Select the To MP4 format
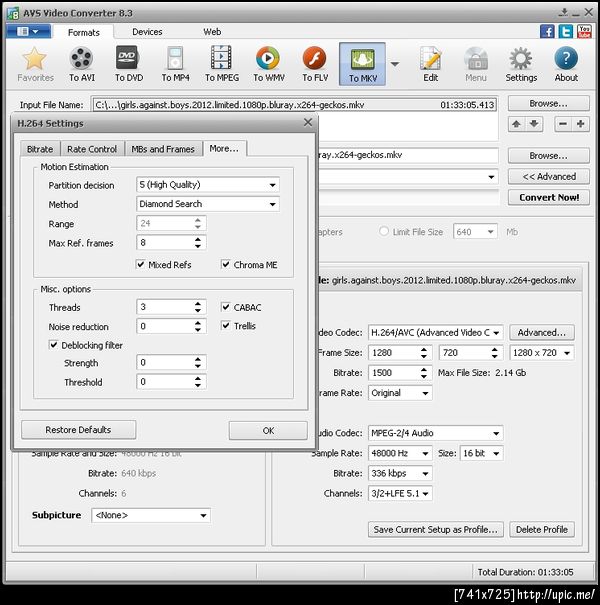 click(175, 64)
